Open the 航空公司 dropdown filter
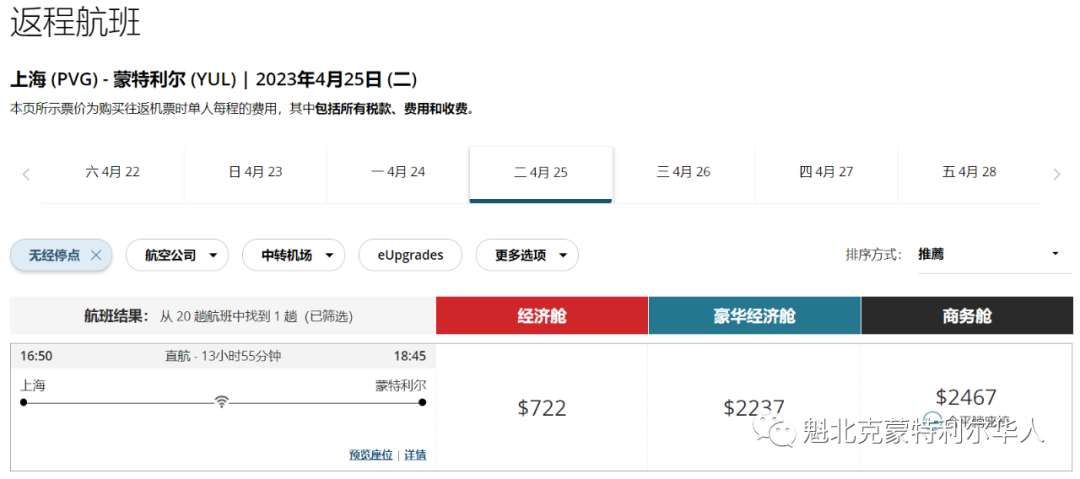This screenshot has height=479, width=1080. [x=176, y=255]
